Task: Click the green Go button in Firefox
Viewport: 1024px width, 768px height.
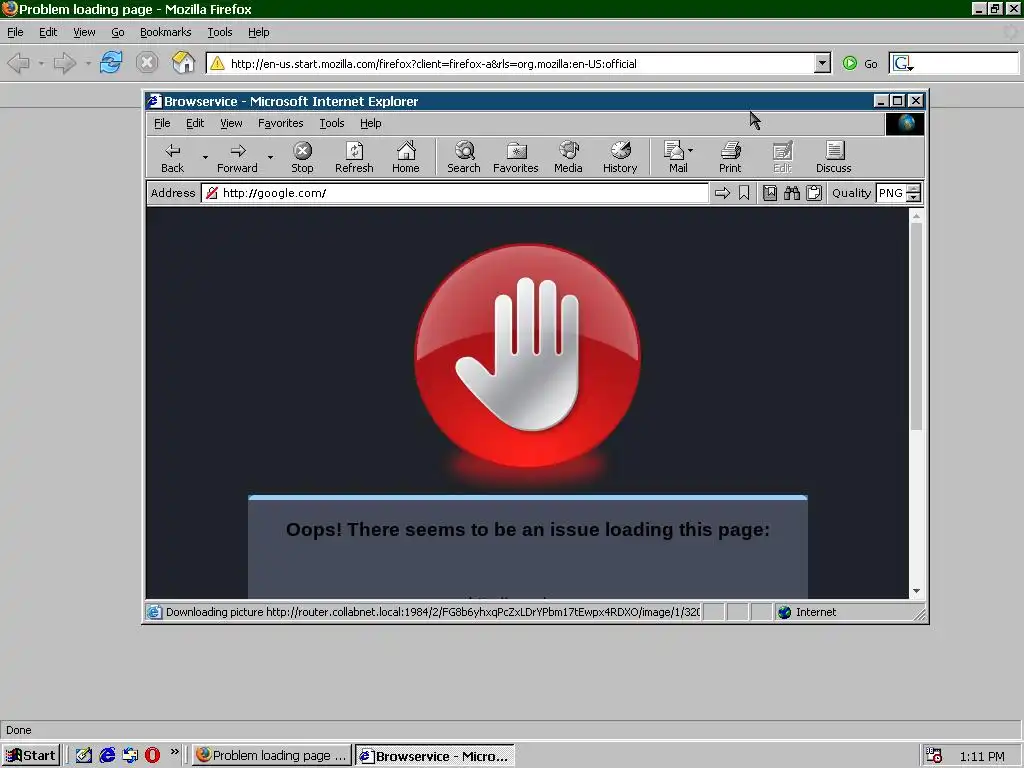Action: (859, 63)
